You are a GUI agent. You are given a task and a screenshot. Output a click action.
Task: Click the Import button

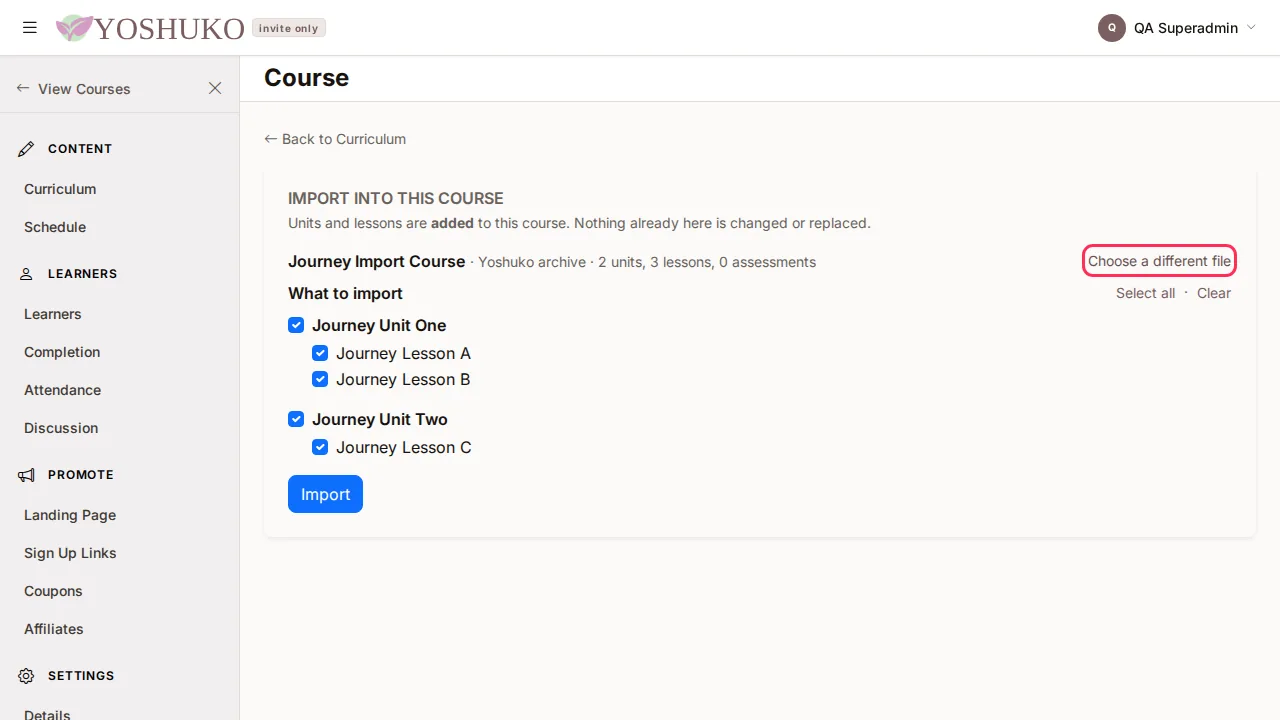pyautogui.click(x=325, y=494)
